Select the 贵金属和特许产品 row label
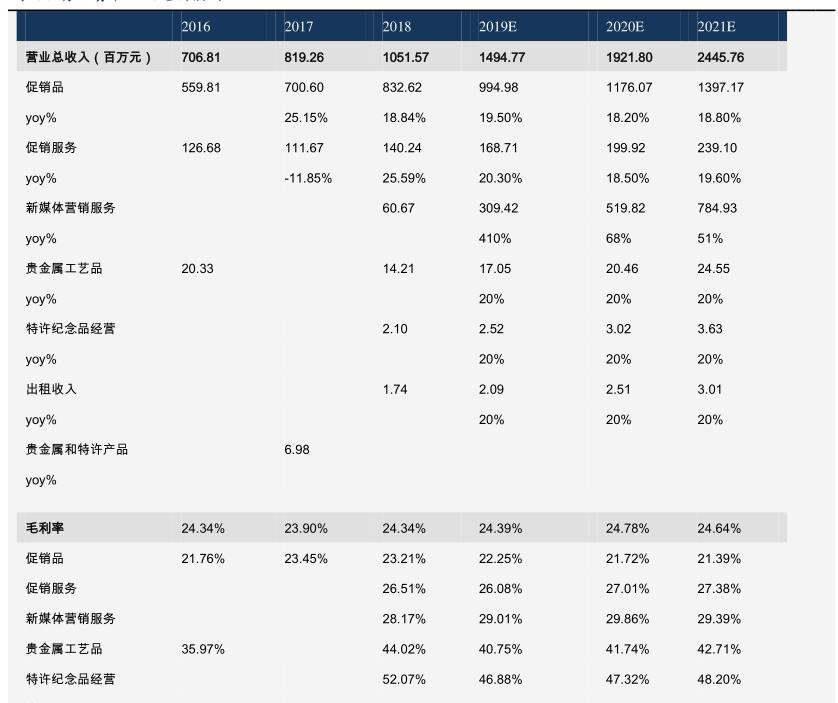 tap(76, 449)
